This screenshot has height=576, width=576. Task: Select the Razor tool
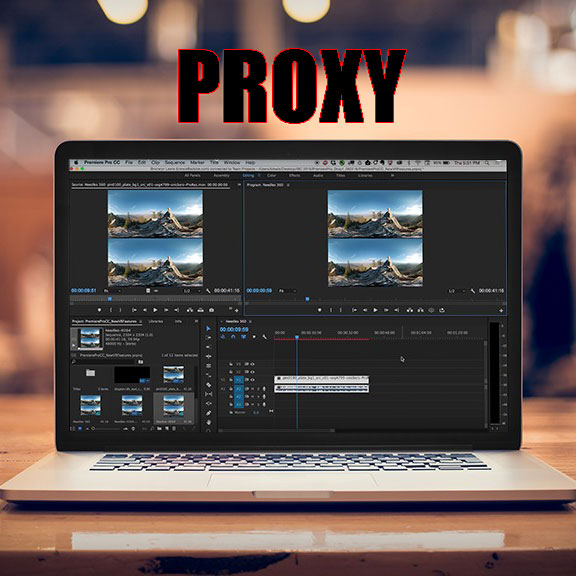click(208, 385)
